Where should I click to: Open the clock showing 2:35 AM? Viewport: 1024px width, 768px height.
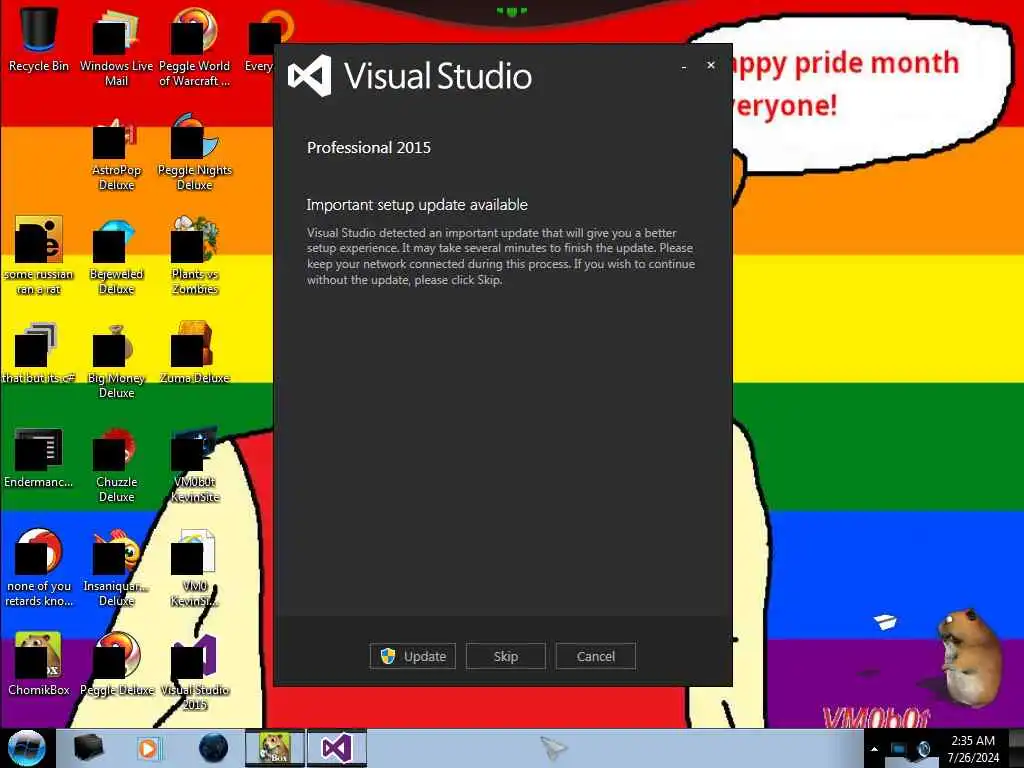(973, 749)
